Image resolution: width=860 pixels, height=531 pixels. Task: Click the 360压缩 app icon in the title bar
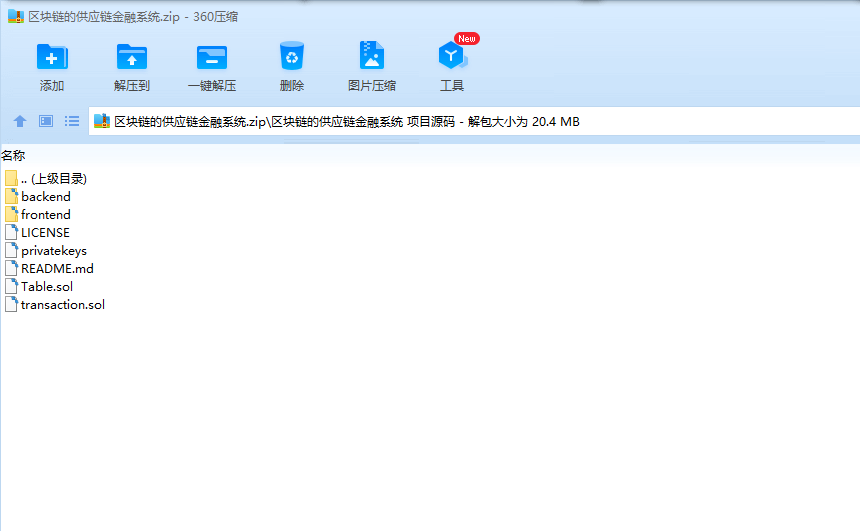pos(16,16)
